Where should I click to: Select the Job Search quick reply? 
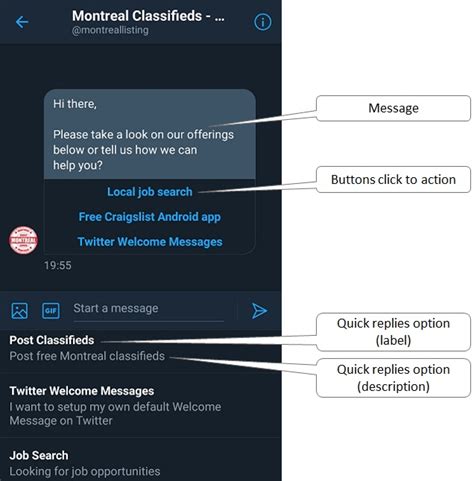(140, 463)
